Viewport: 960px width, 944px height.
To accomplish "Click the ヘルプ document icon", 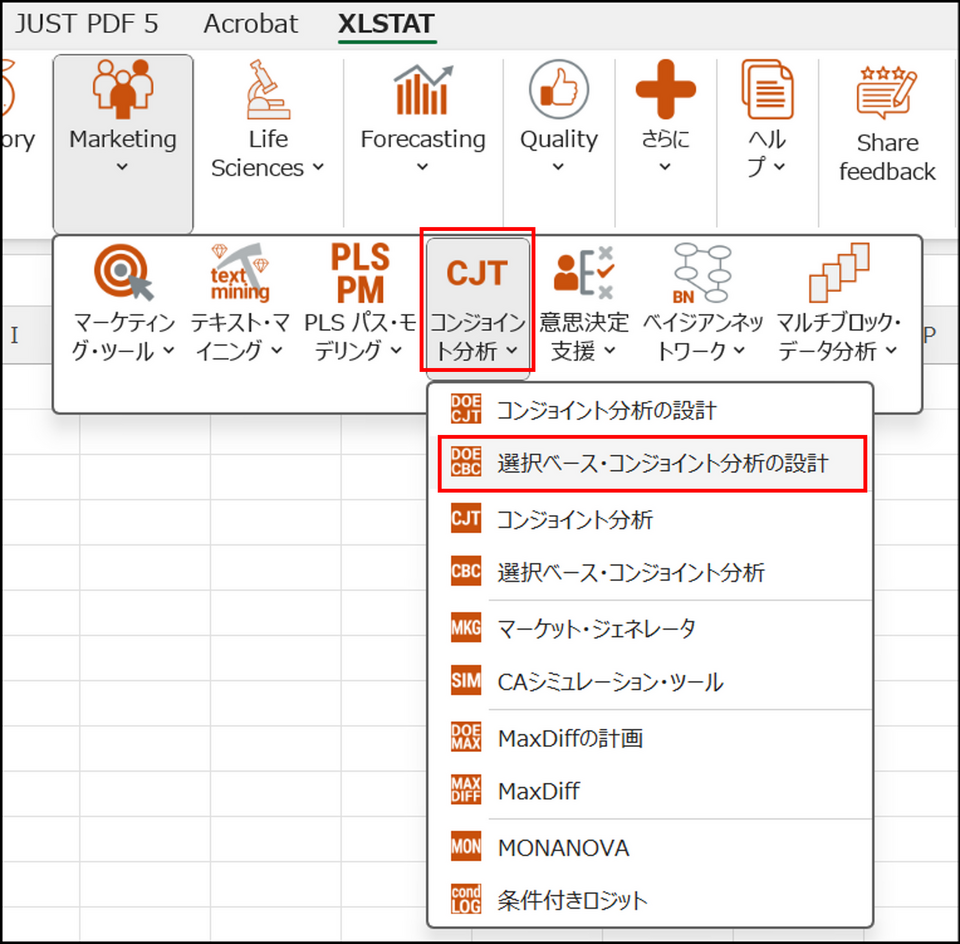I will click(x=767, y=90).
